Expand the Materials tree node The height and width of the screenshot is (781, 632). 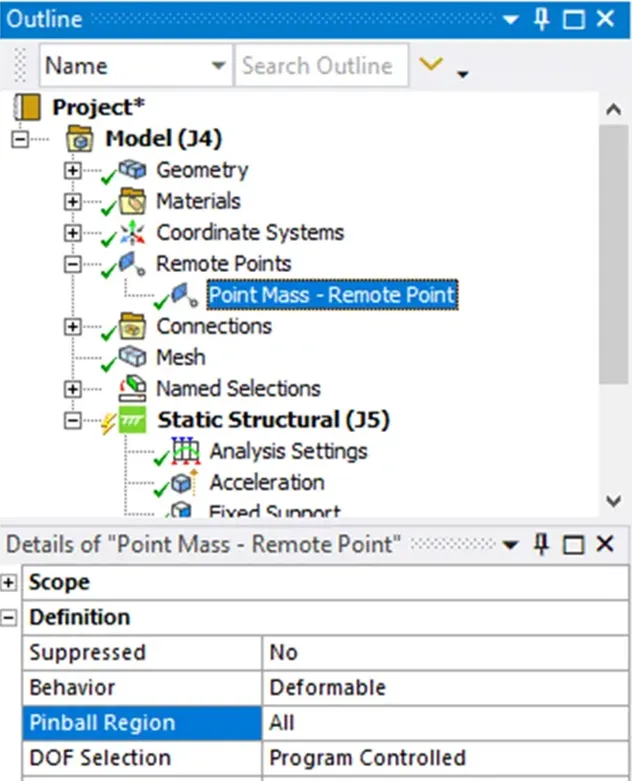(x=73, y=202)
